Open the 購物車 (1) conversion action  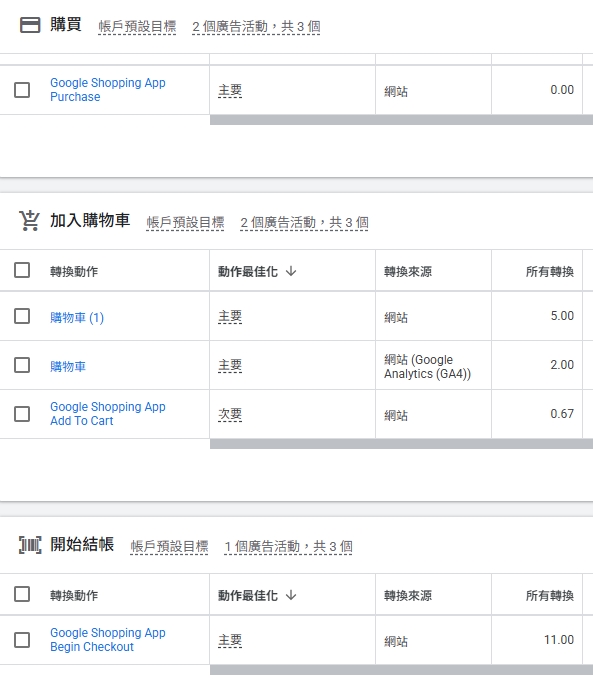(77, 317)
